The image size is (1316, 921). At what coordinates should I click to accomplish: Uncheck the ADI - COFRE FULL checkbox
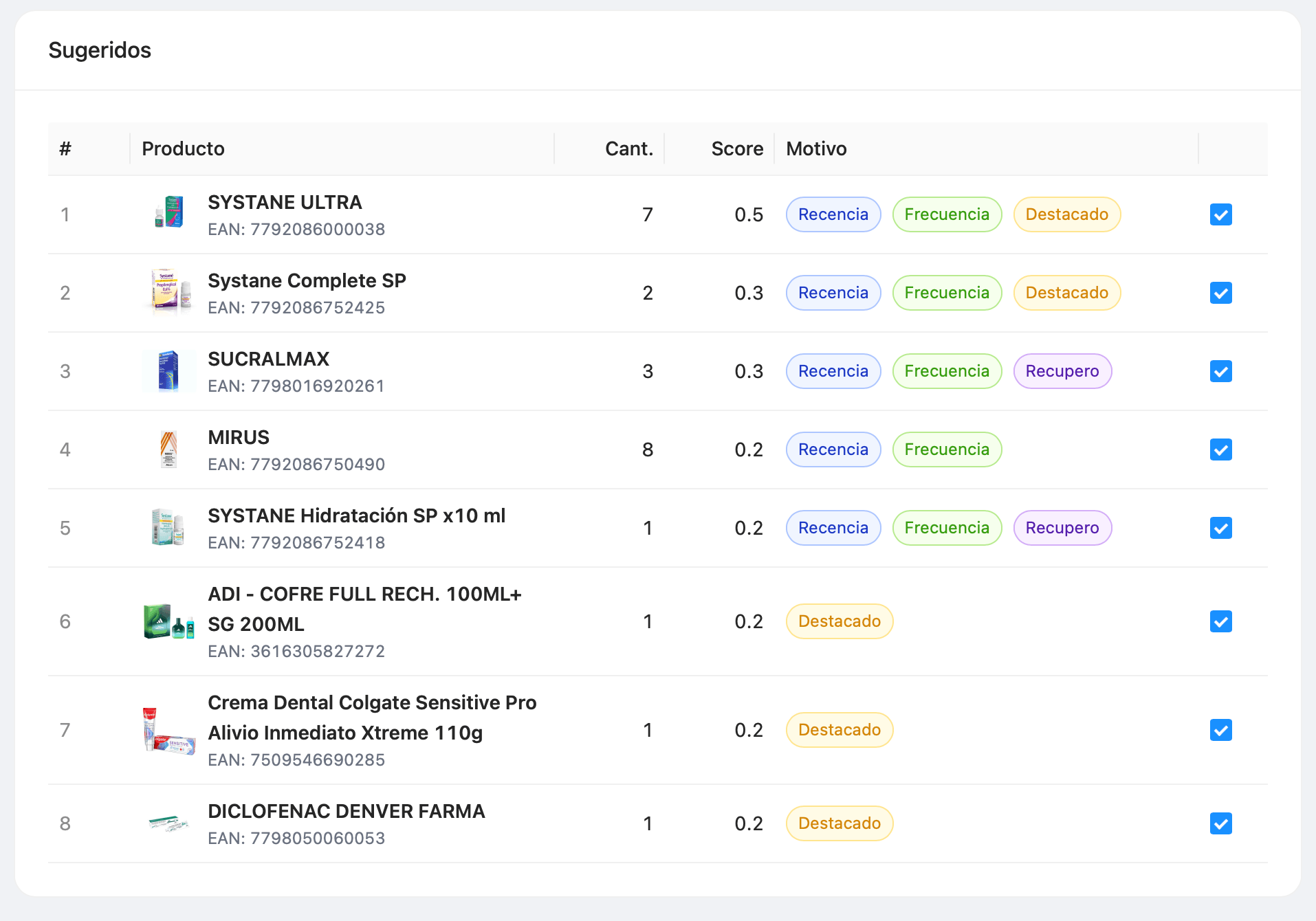click(x=1220, y=621)
